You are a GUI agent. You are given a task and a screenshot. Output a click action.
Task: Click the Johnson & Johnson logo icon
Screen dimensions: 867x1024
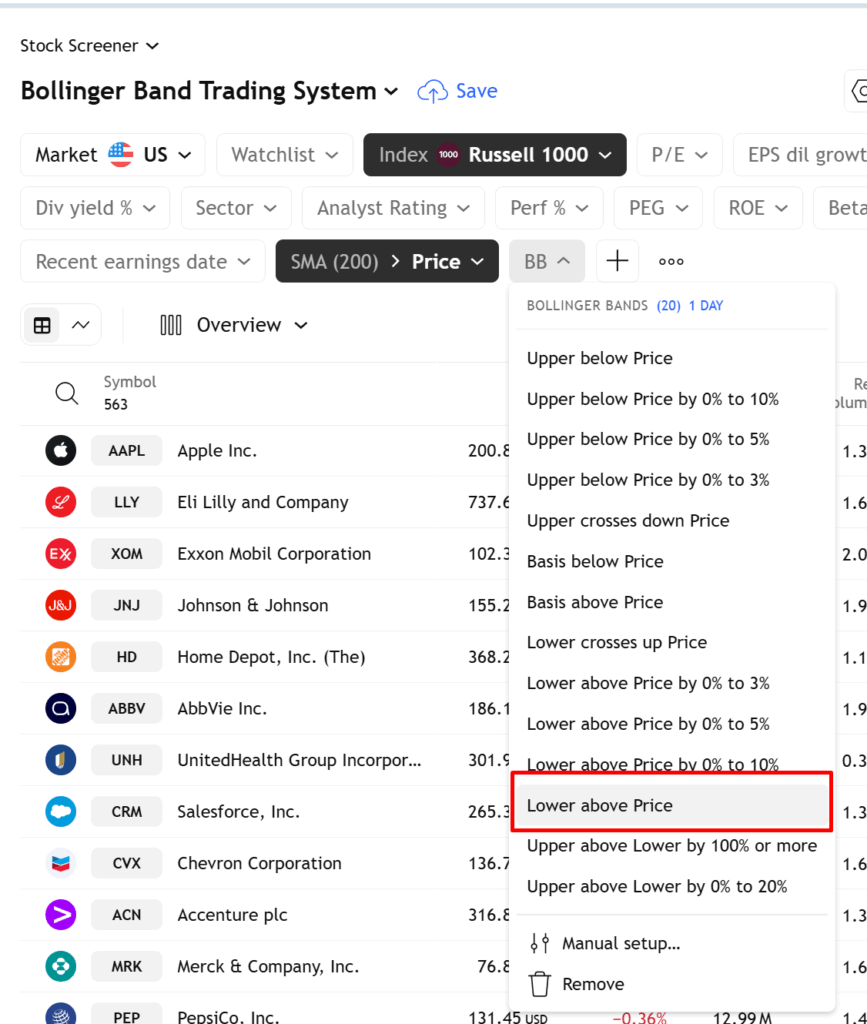tap(61, 605)
